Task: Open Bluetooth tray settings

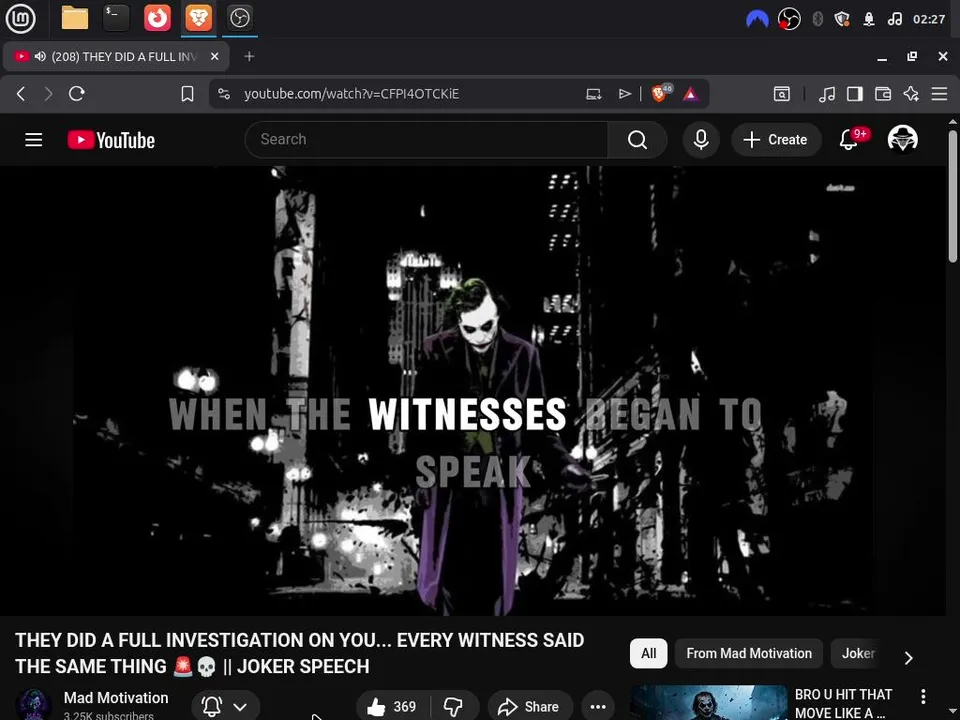Action: point(817,19)
